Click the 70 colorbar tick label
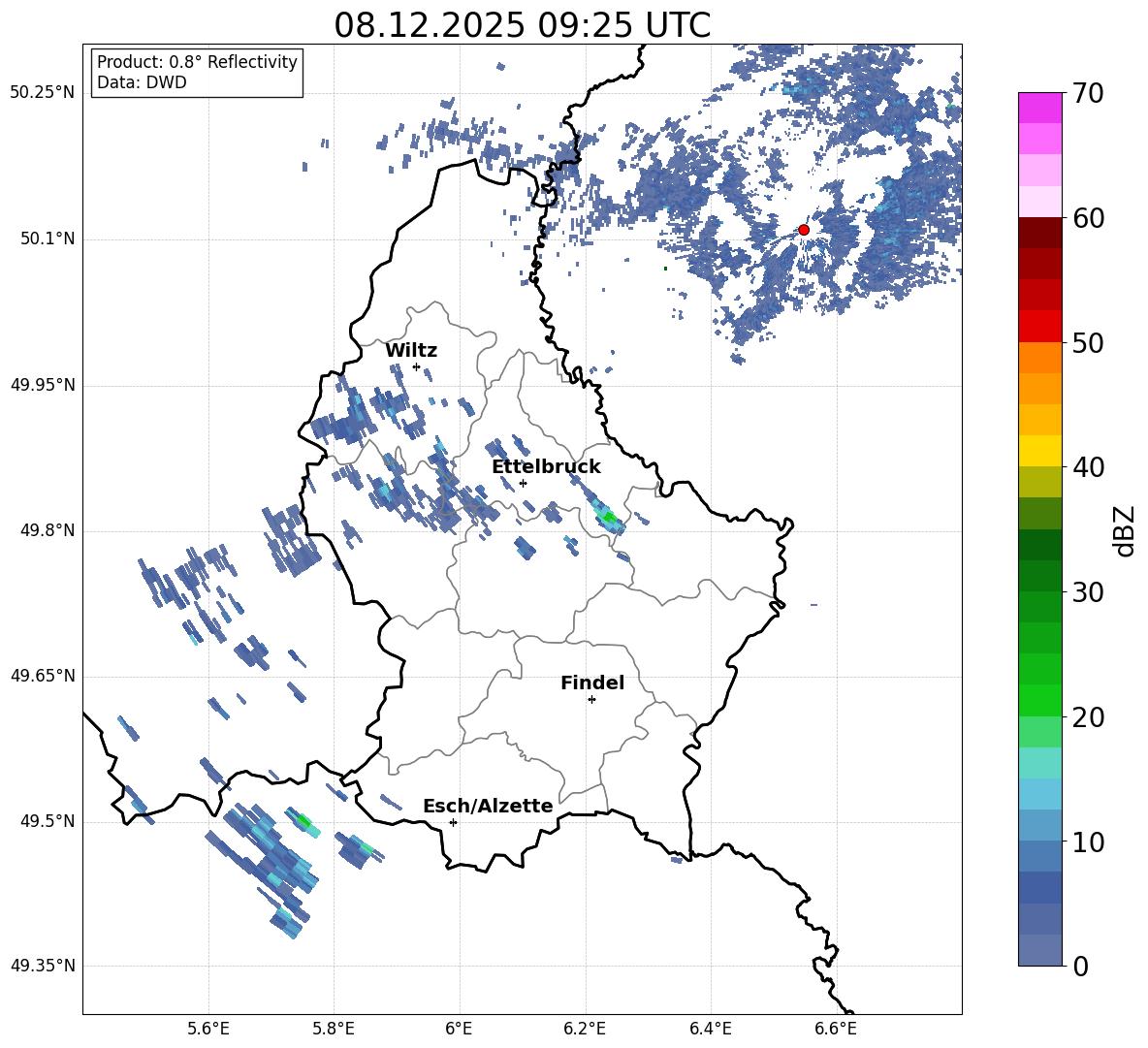 [1088, 94]
